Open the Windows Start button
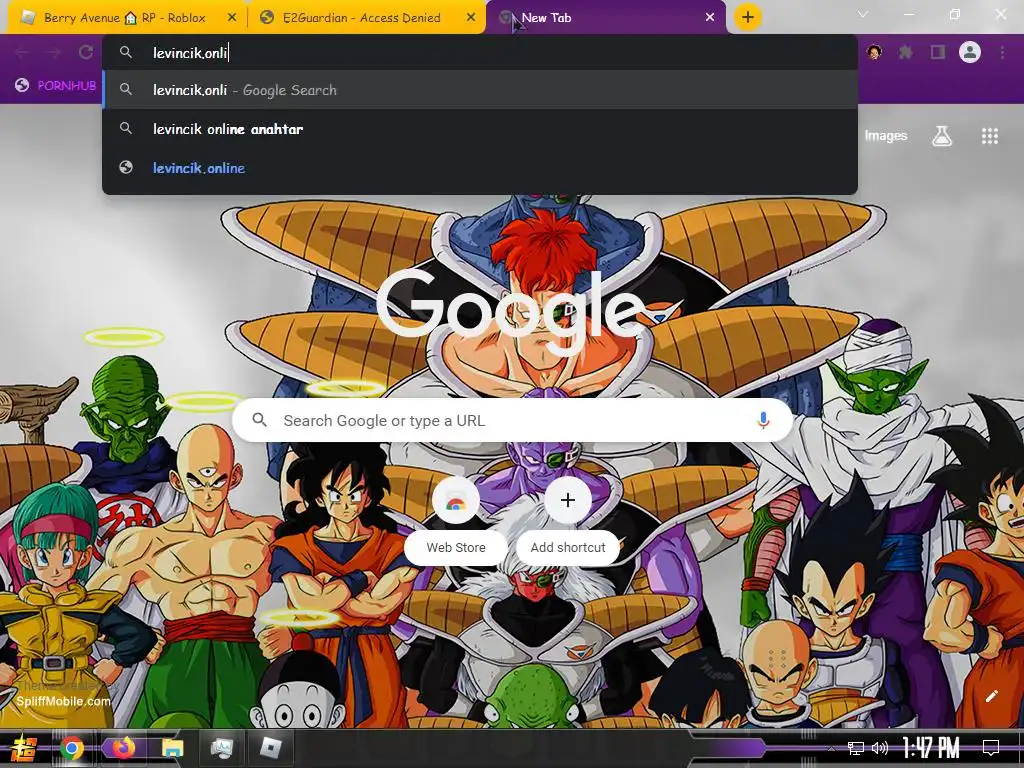This screenshot has height=768, width=1024. click(x=24, y=748)
